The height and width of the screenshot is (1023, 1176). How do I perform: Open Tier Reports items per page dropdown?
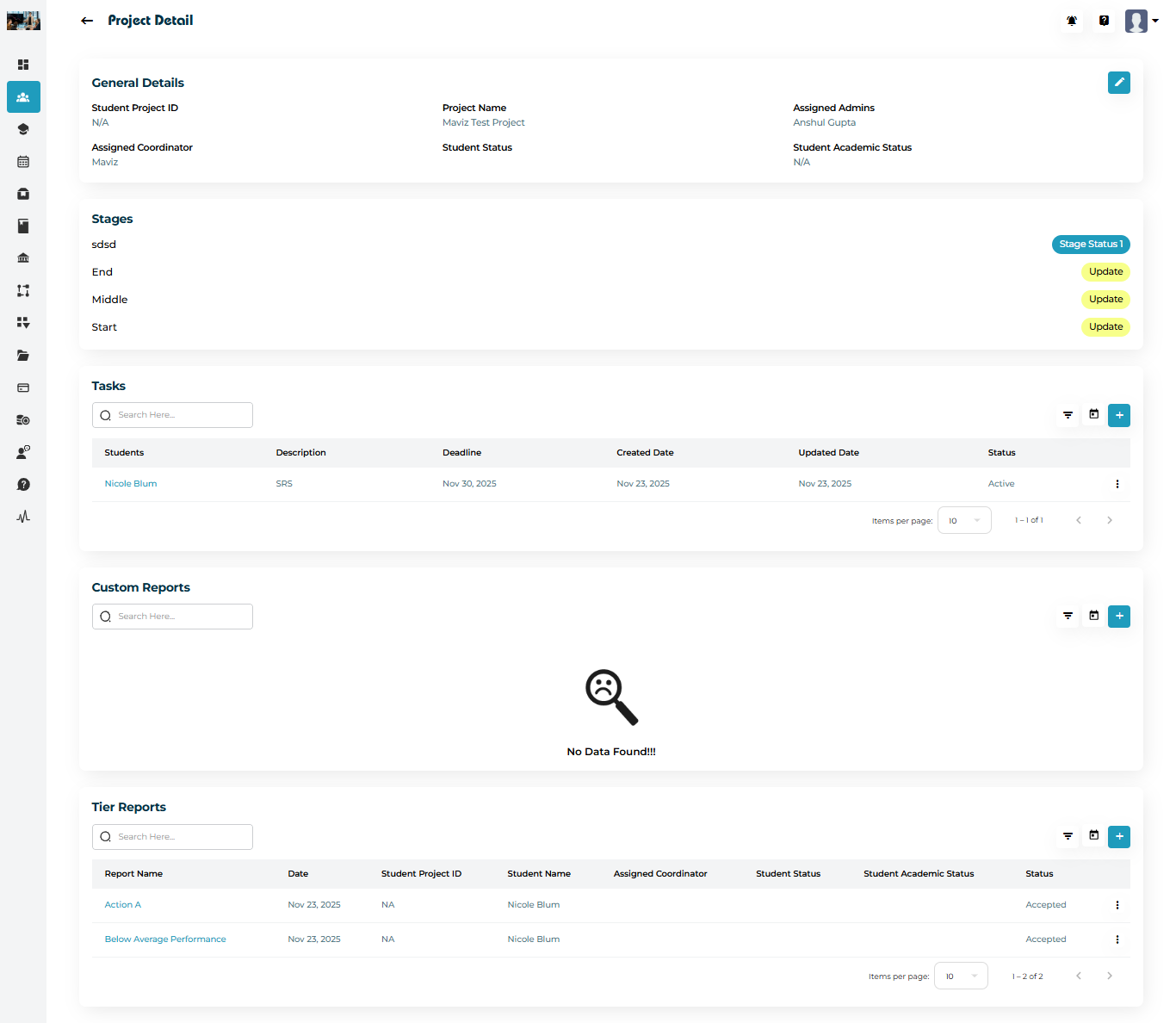point(961,976)
